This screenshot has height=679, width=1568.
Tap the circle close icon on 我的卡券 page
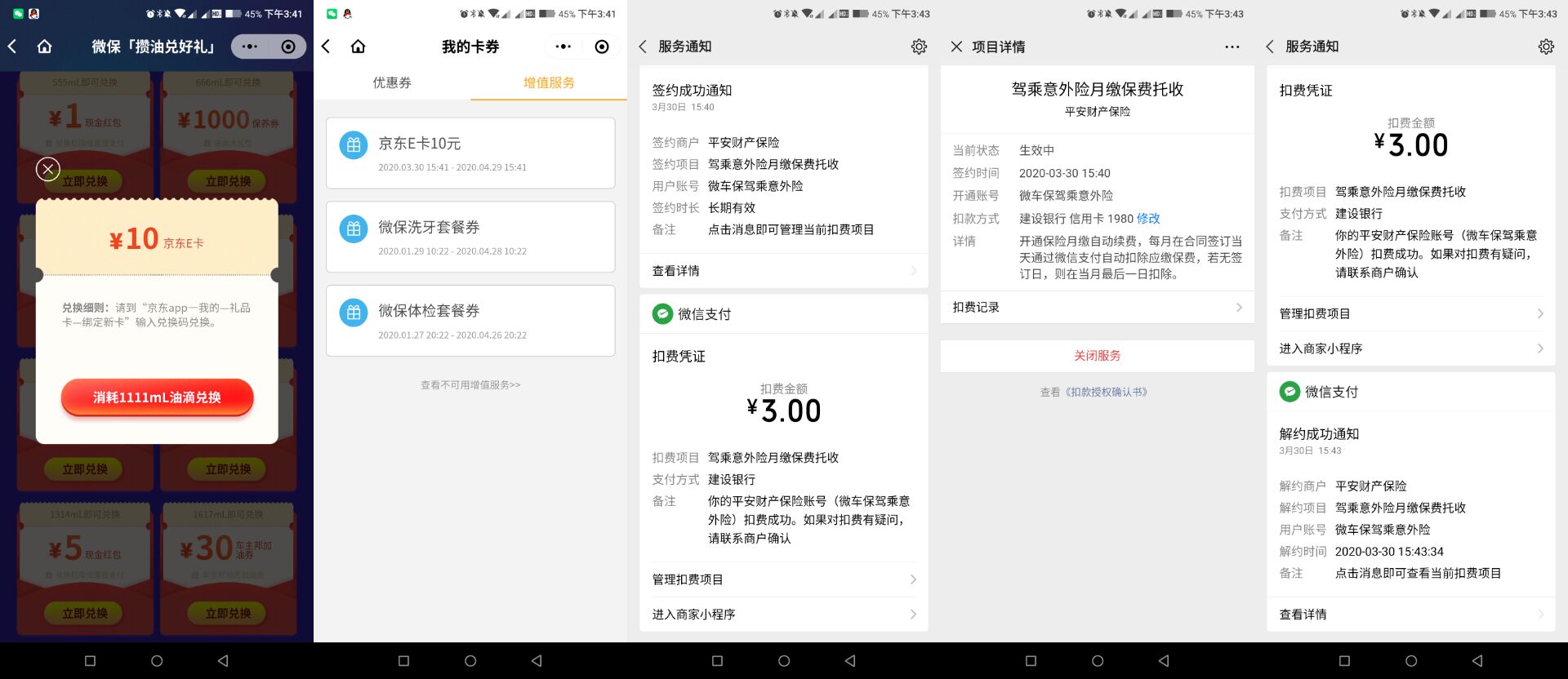click(x=602, y=47)
